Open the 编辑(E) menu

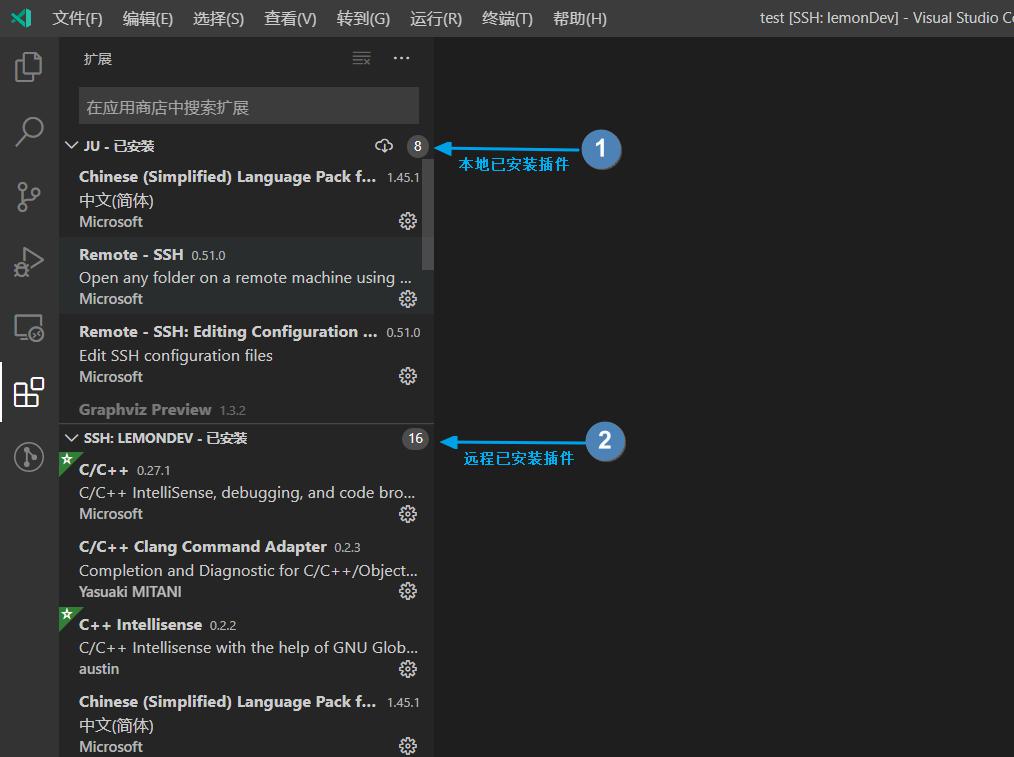[x=148, y=18]
